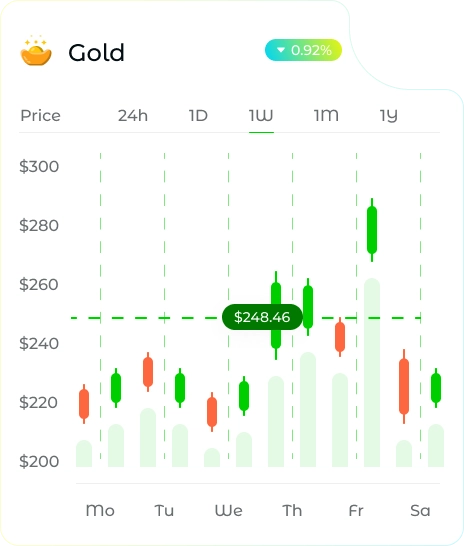Click the long red Saturday candlestick
The image size is (464, 546).
click(x=404, y=387)
